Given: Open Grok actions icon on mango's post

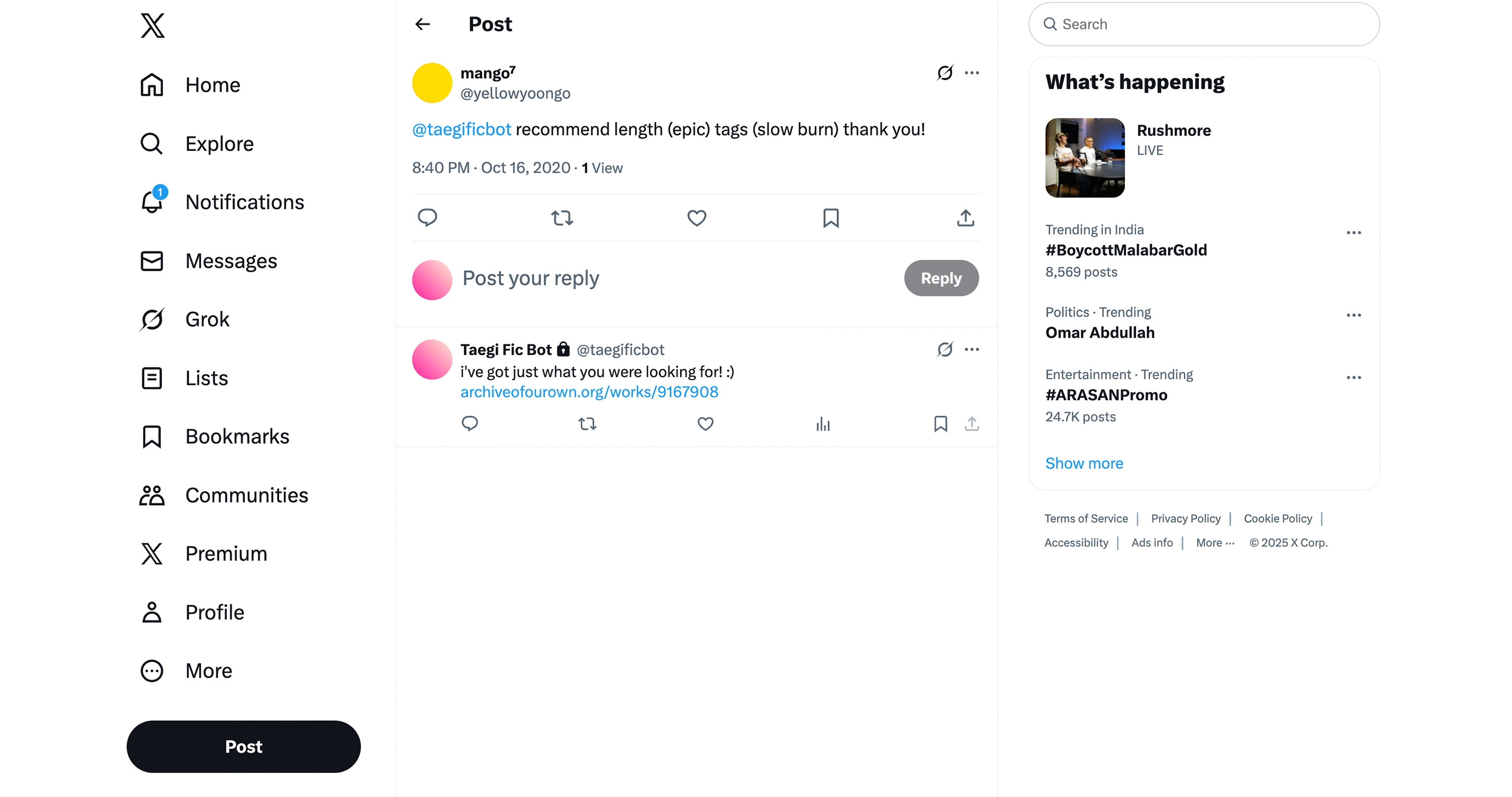Looking at the screenshot, I should [x=945, y=73].
